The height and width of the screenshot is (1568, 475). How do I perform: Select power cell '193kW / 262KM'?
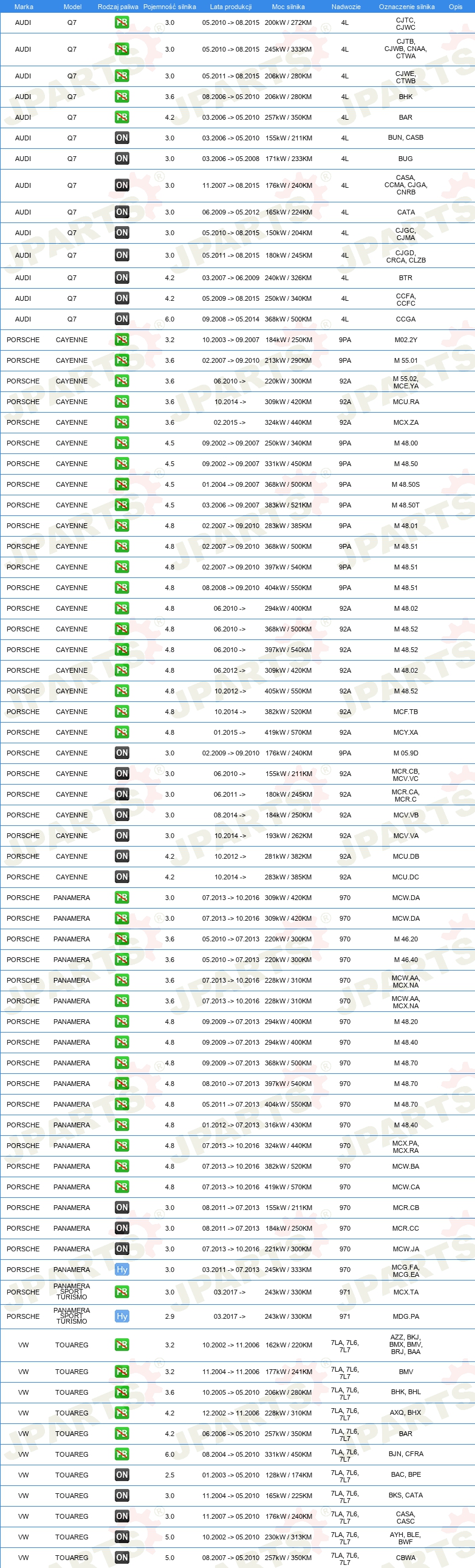pyautogui.click(x=289, y=836)
